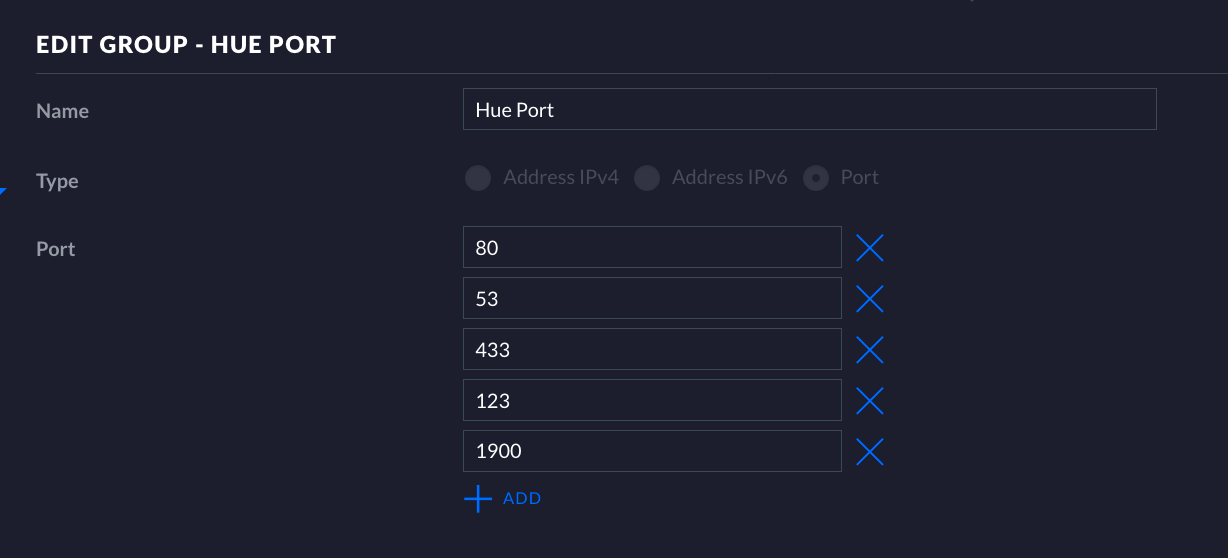
Task: Edit the port field containing 53
Action: 651,299
